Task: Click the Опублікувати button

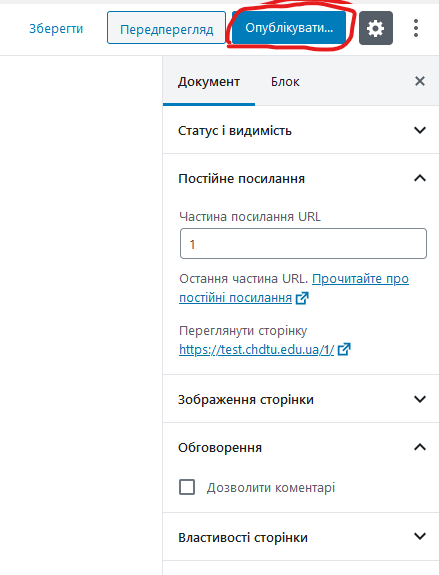Action: (x=289, y=28)
